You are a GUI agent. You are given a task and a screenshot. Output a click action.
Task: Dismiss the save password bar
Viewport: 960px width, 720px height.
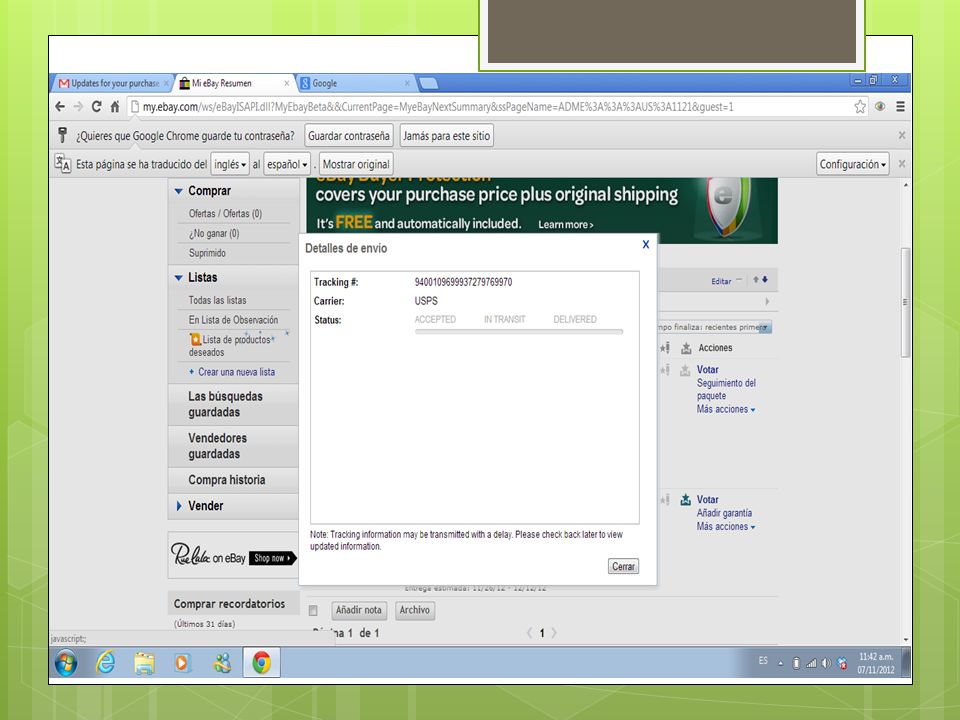[901, 135]
